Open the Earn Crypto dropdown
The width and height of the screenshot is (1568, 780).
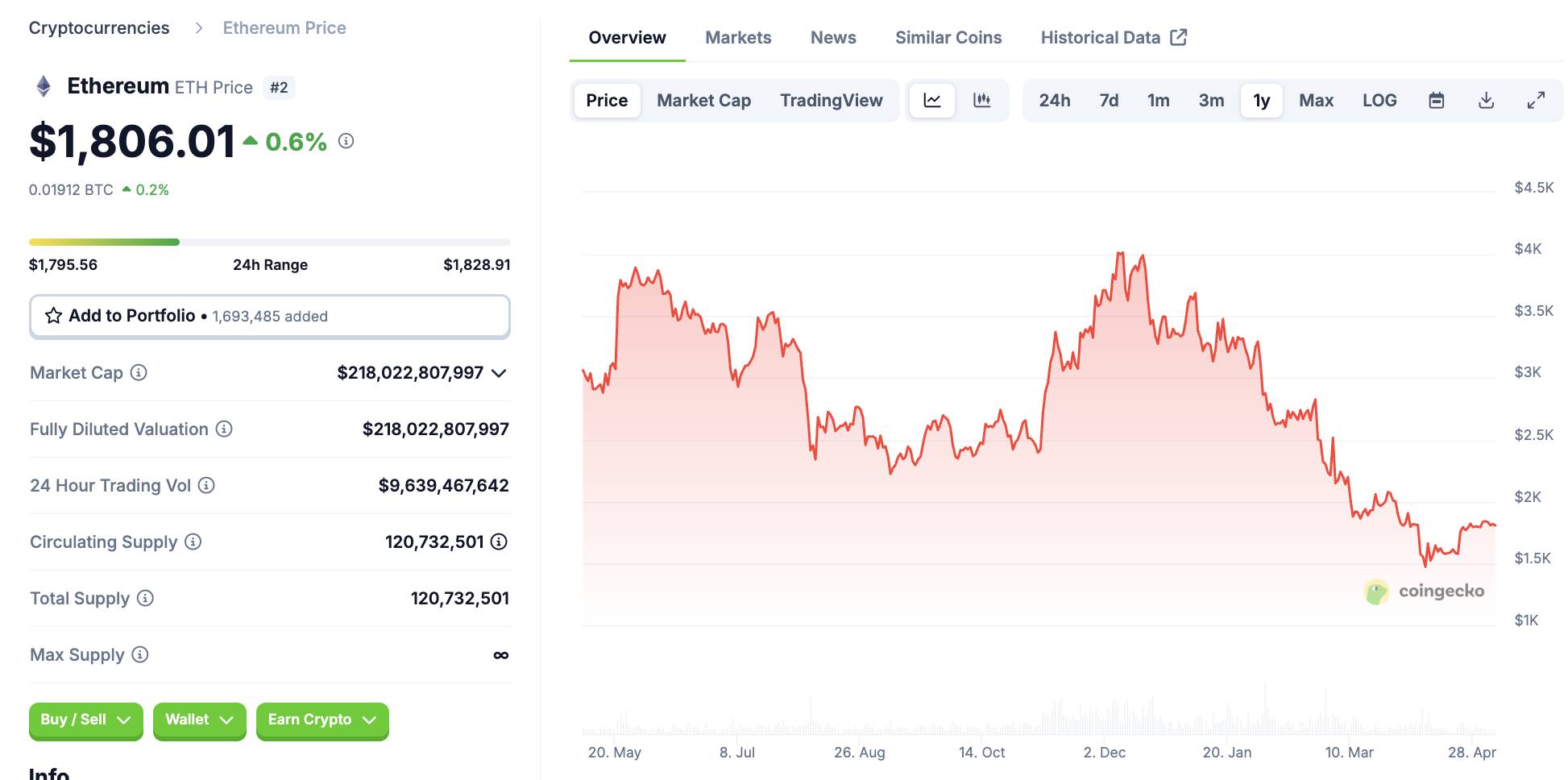click(321, 720)
